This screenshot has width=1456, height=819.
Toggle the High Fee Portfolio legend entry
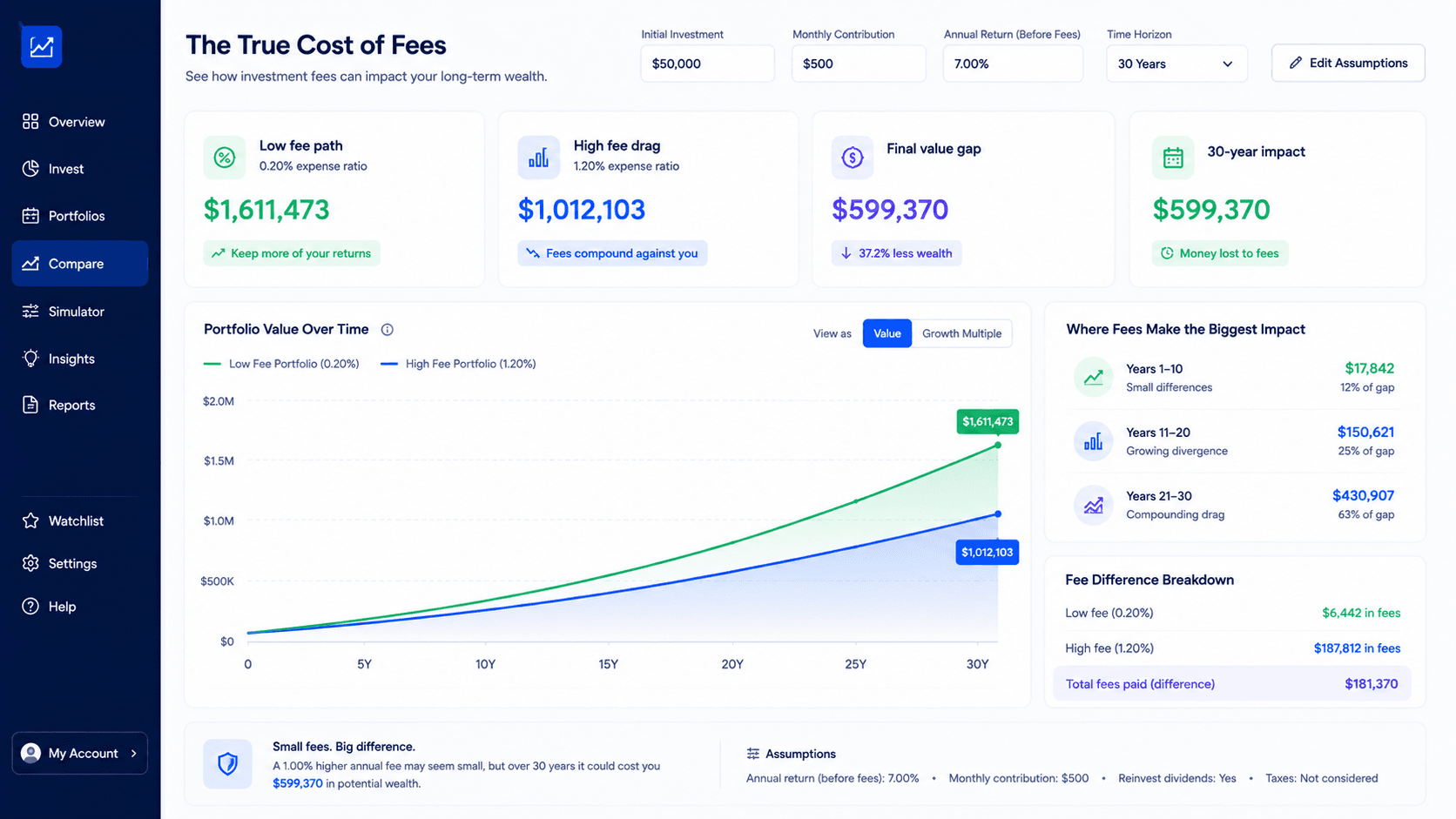458,364
